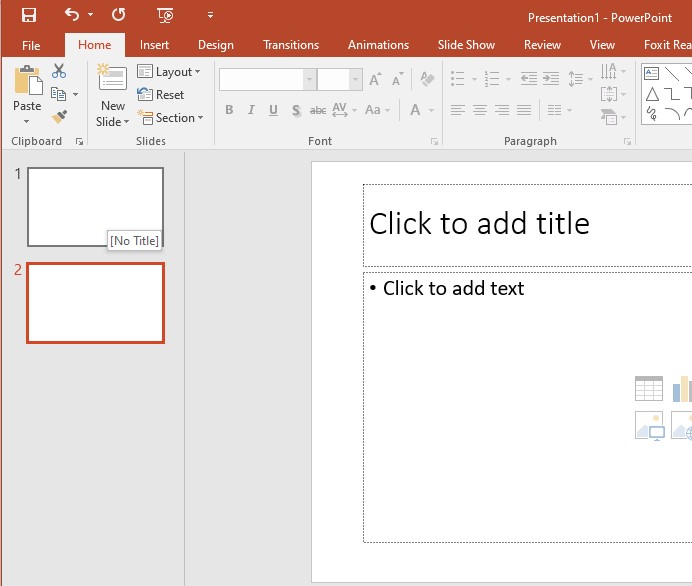Toggle text Shadow
Screen dimensions: 692x586
point(296,110)
